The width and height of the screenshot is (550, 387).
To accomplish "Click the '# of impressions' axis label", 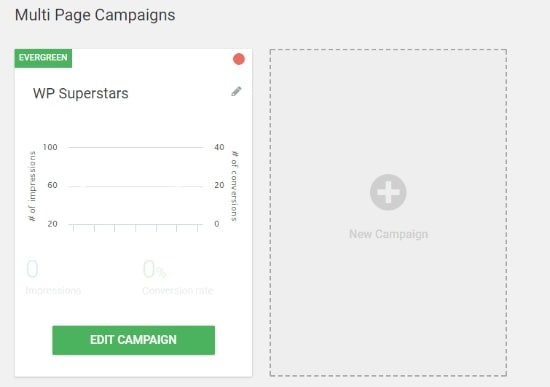I will point(32,186).
